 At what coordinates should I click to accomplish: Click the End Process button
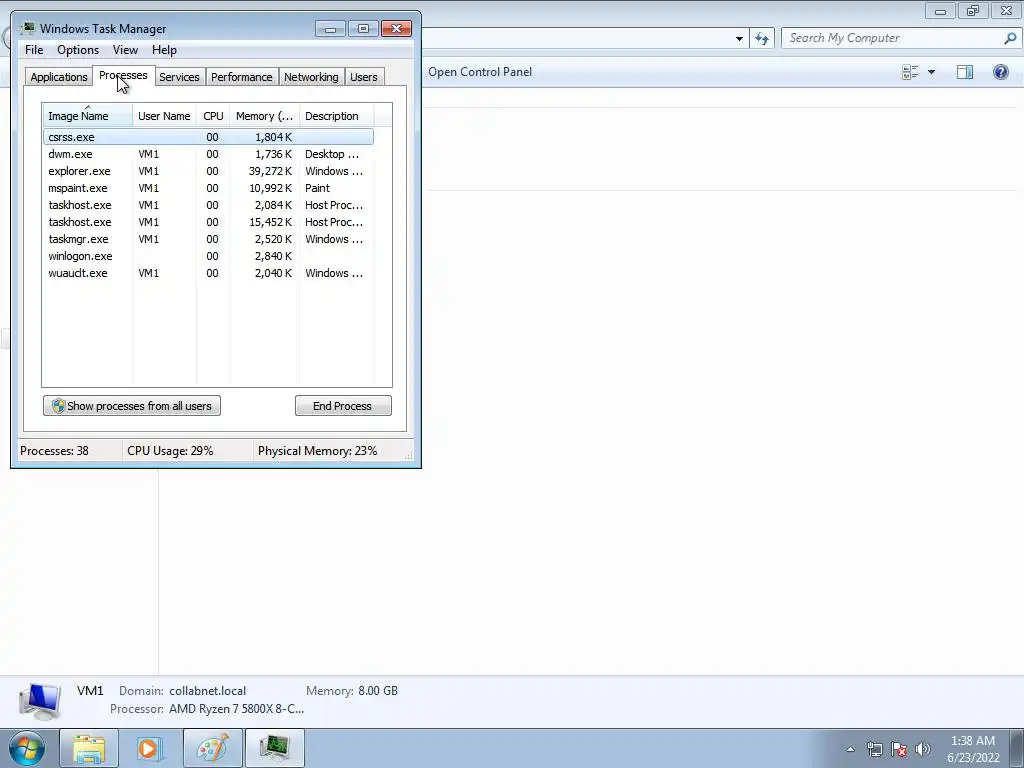point(343,406)
